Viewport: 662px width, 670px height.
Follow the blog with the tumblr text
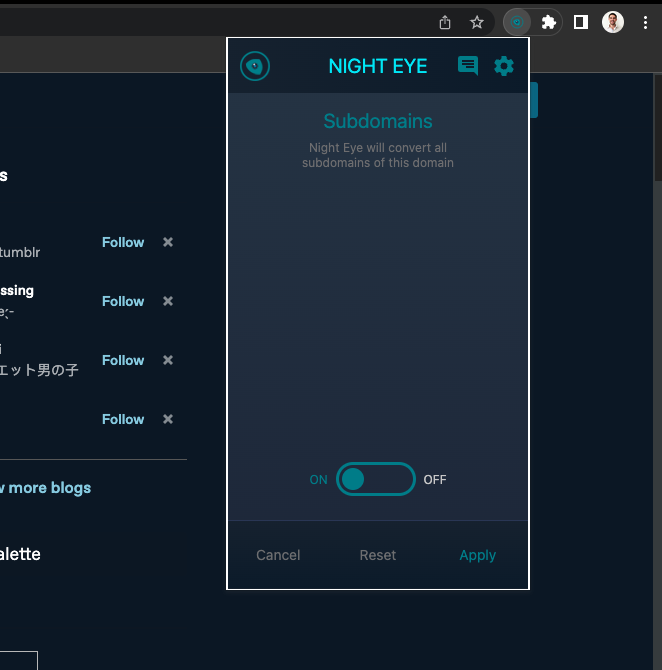123,242
